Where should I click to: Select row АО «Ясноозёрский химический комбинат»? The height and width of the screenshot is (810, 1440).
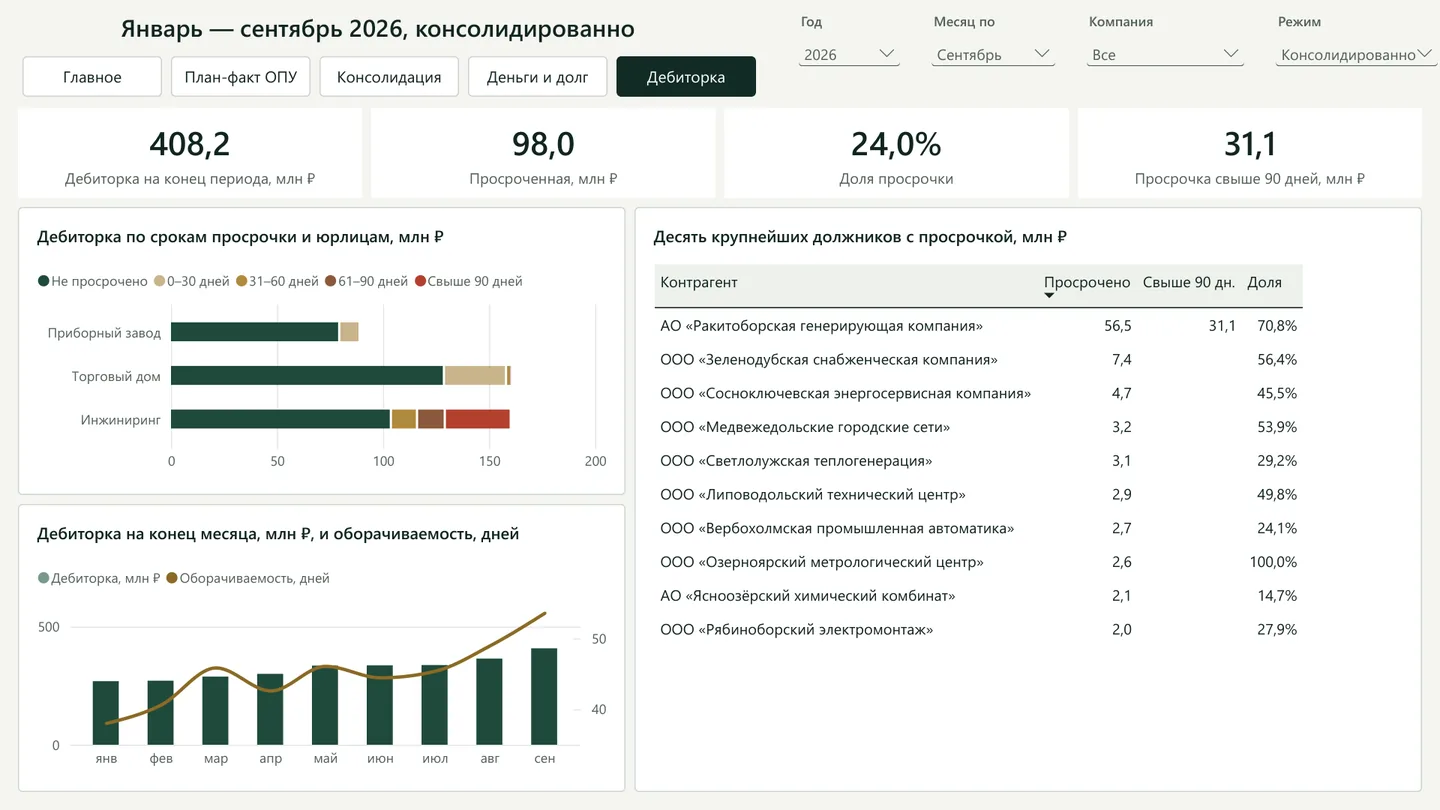[978, 596]
